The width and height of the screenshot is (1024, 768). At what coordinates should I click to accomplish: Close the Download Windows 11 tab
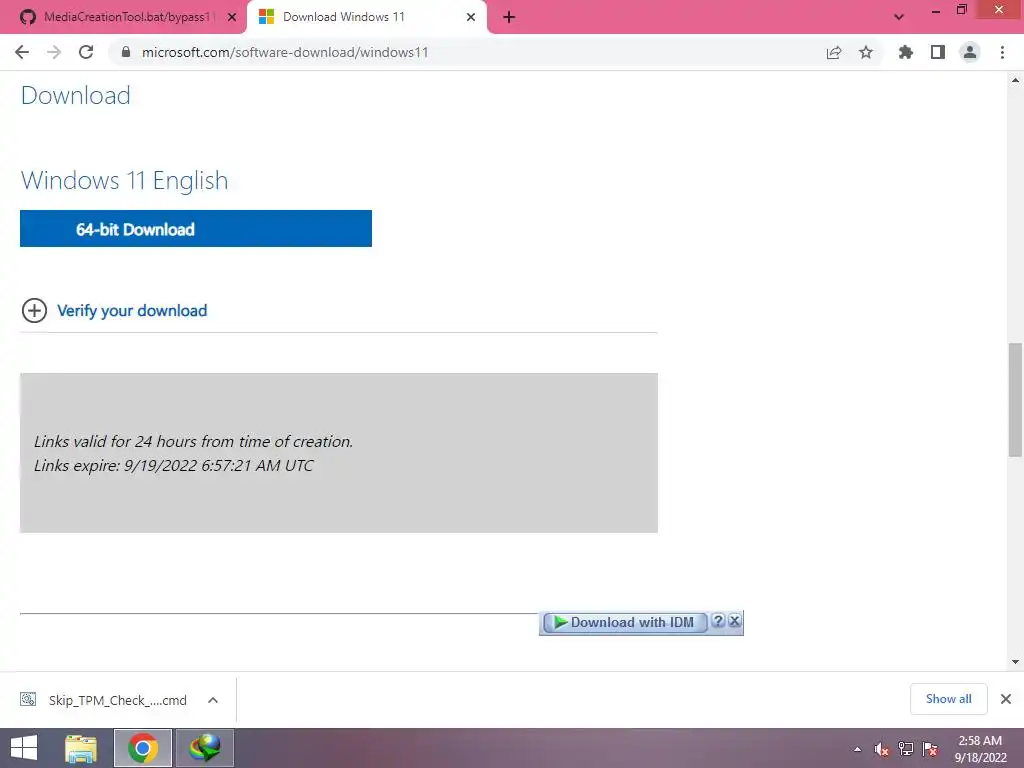471,17
